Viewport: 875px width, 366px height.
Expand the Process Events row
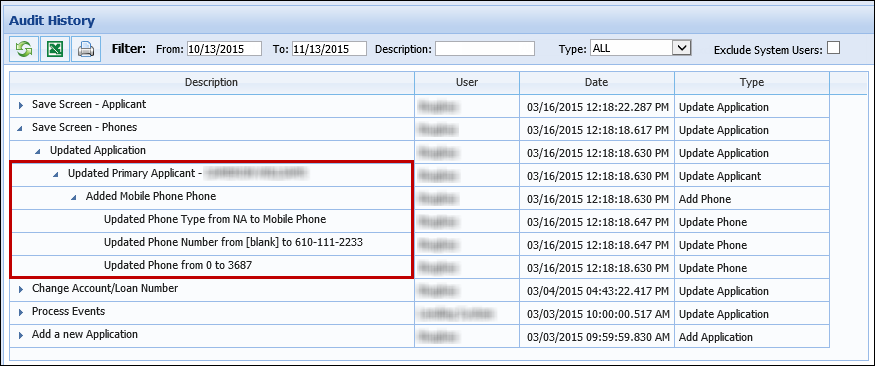point(21,312)
